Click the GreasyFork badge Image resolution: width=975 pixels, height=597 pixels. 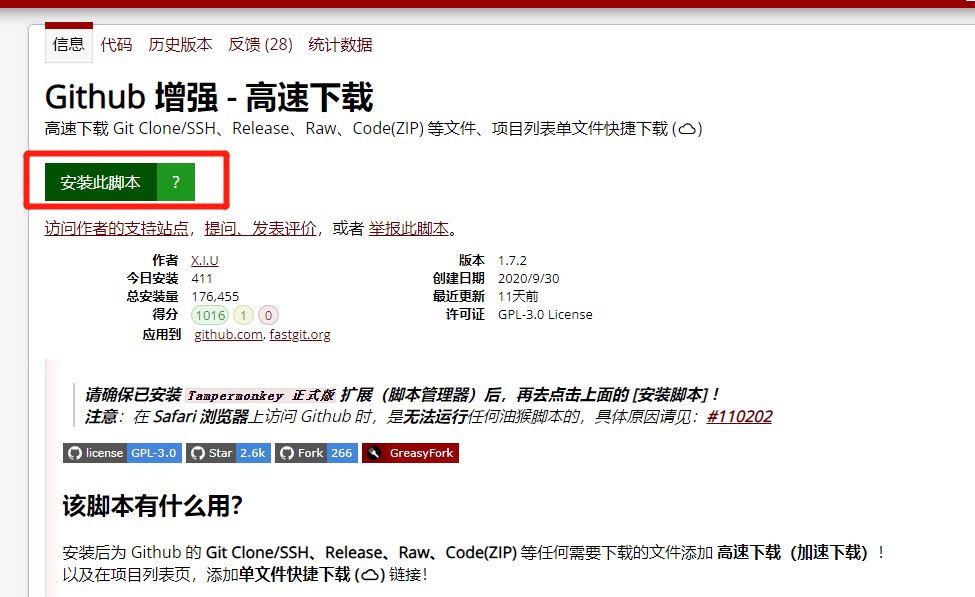410,453
